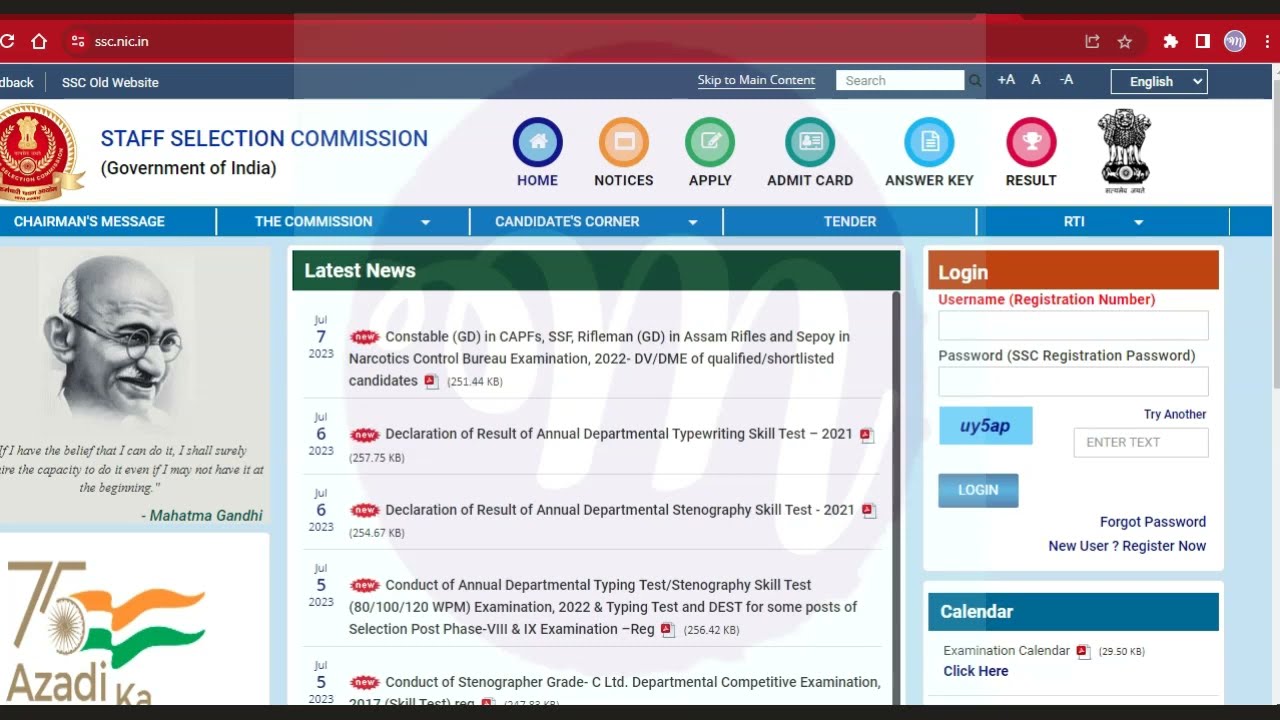Increase font size with +A

tap(1006, 80)
